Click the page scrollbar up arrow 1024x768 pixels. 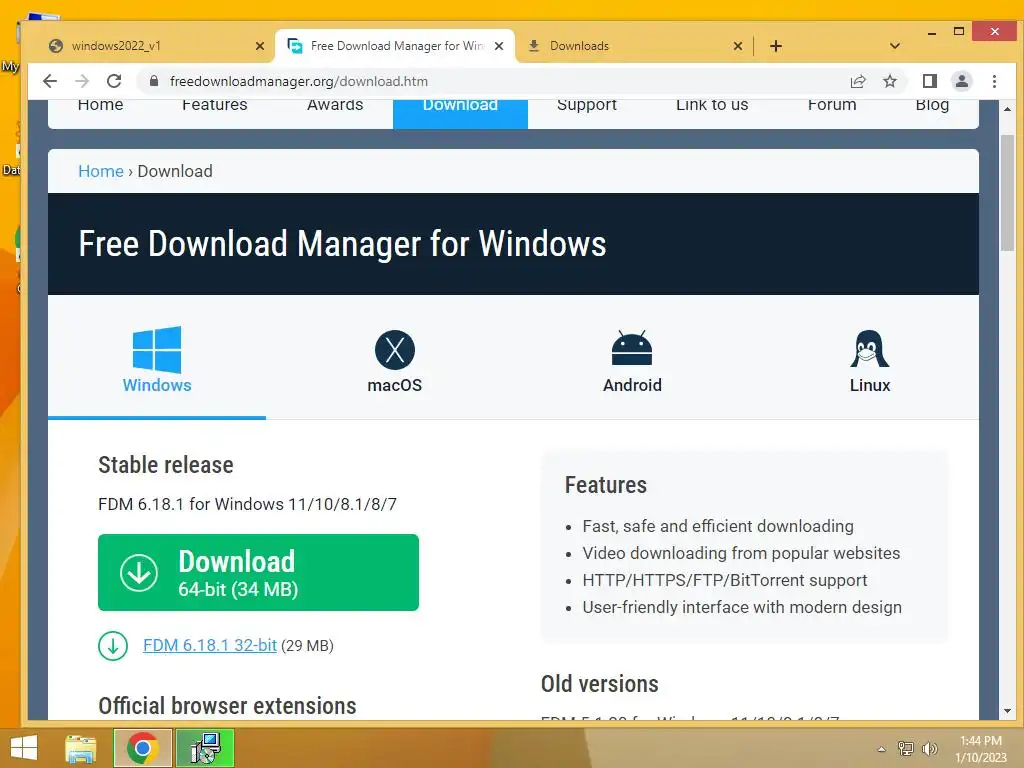[1007, 108]
